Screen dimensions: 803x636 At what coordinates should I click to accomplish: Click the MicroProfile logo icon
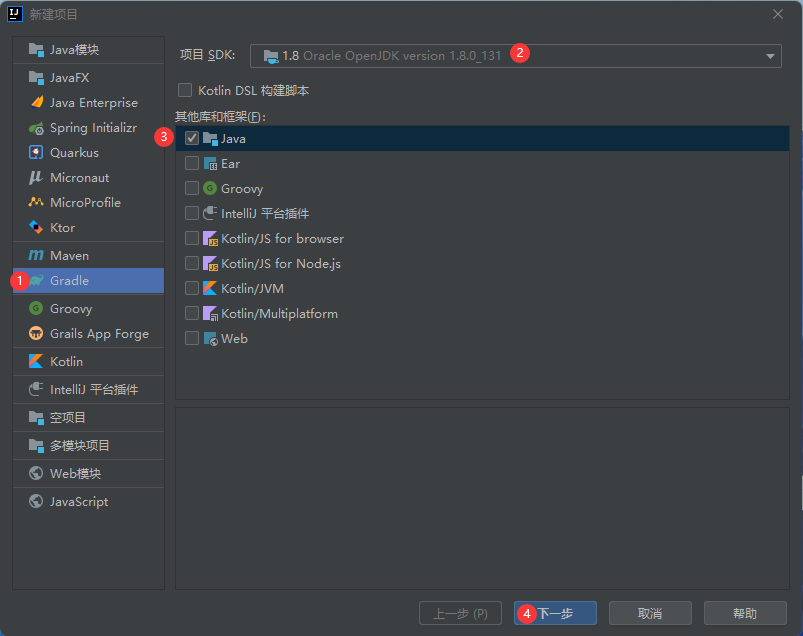(x=36, y=202)
